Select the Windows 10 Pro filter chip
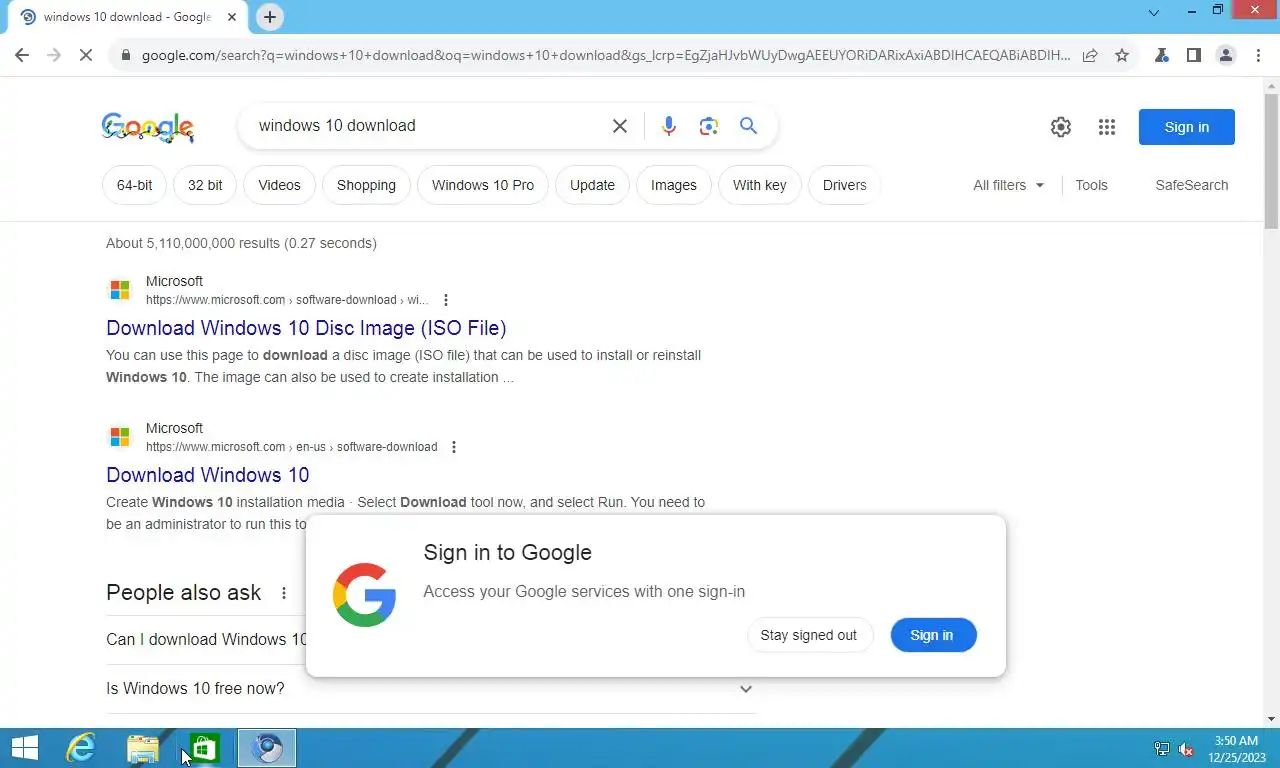1280x768 pixels. pos(483,185)
